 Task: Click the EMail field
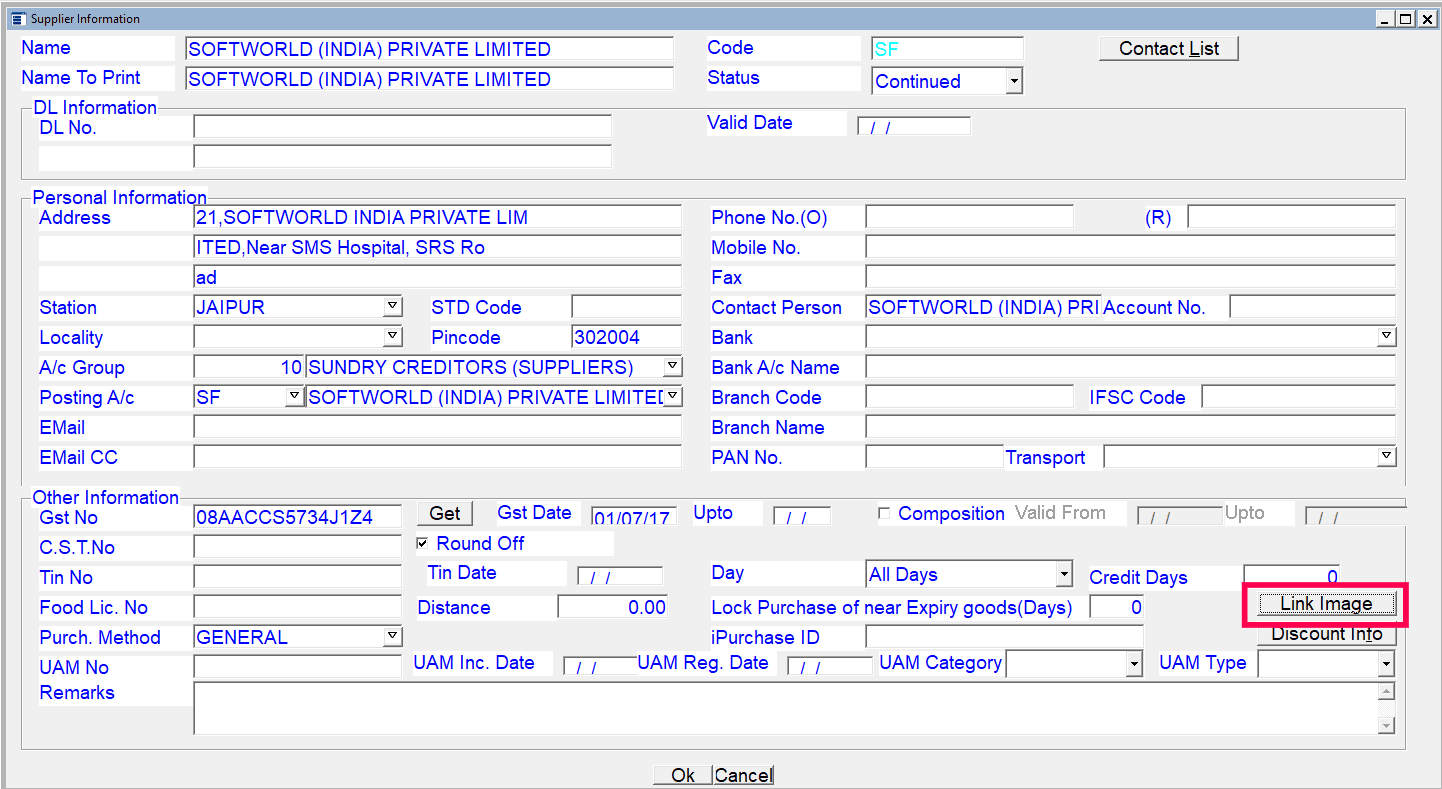437,427
